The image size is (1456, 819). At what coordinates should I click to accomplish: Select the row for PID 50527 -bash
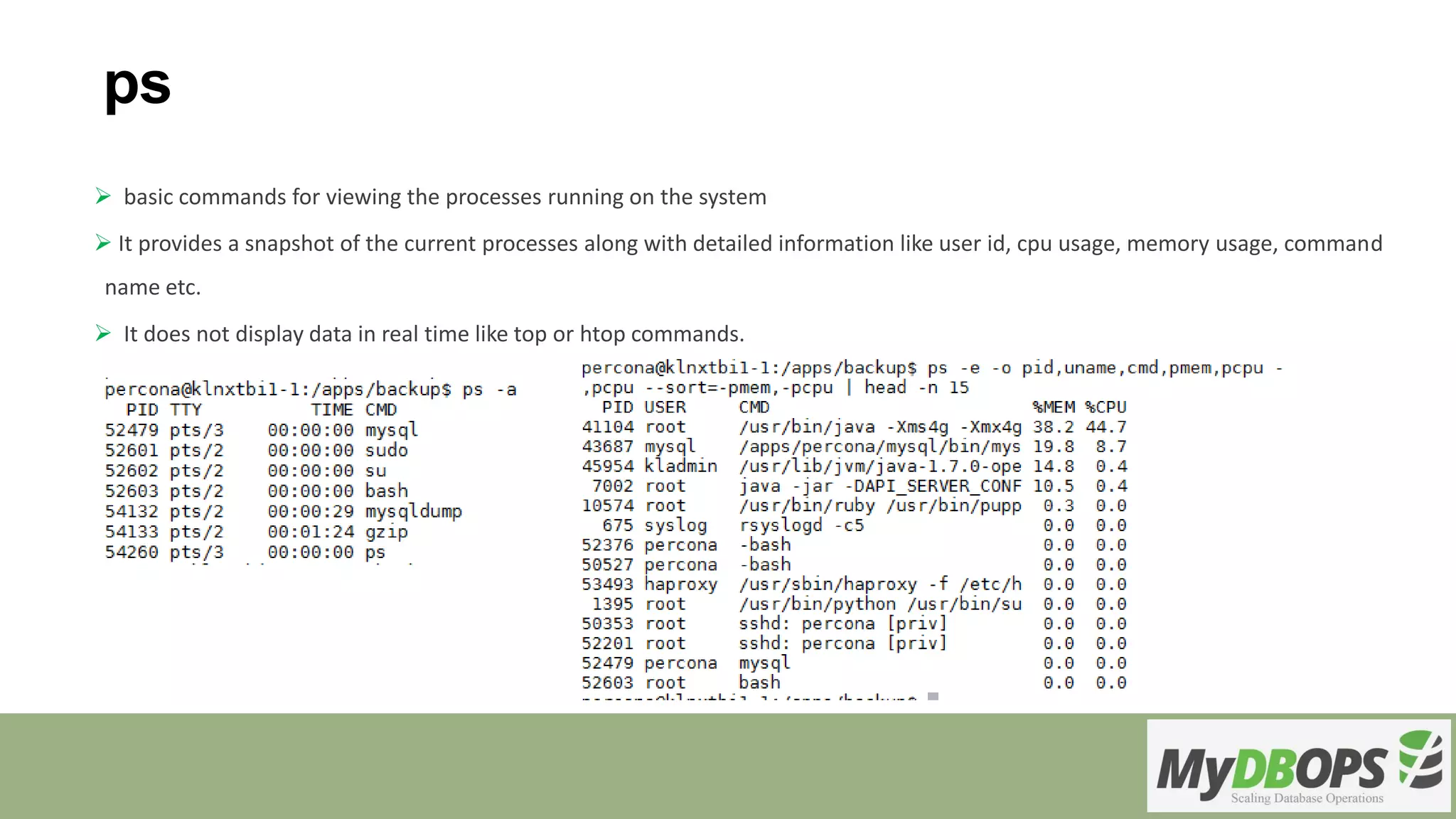click(x=854, y=565)
